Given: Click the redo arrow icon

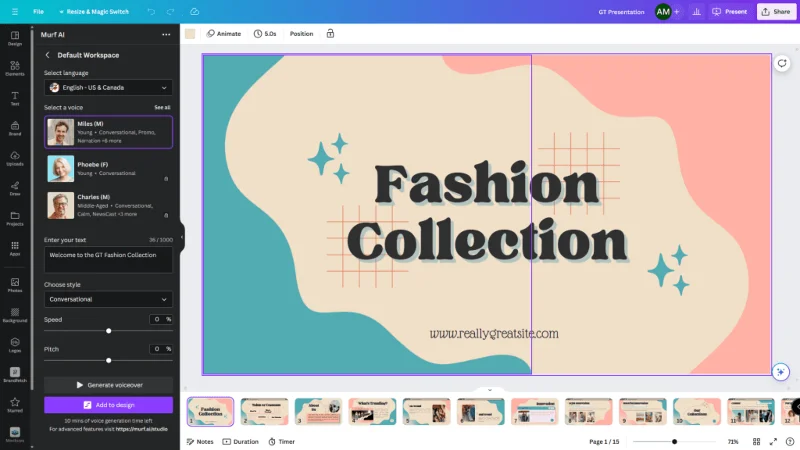Looking at the screenshot, I should click(170, 11).
